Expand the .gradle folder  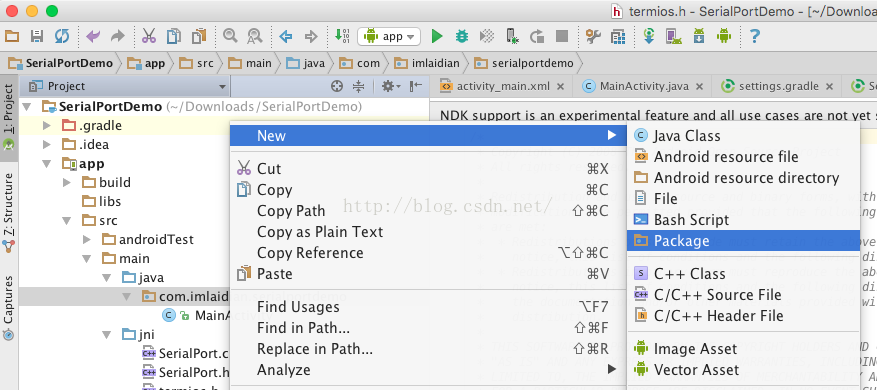[48, 125]
